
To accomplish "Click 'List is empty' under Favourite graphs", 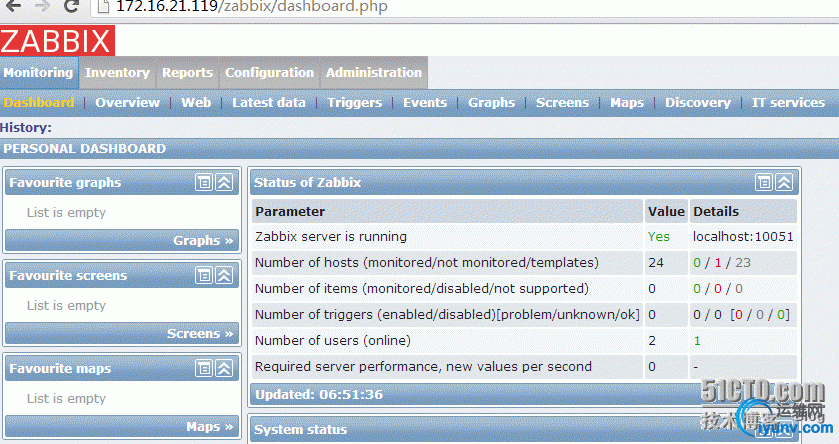I will [66, 213].
